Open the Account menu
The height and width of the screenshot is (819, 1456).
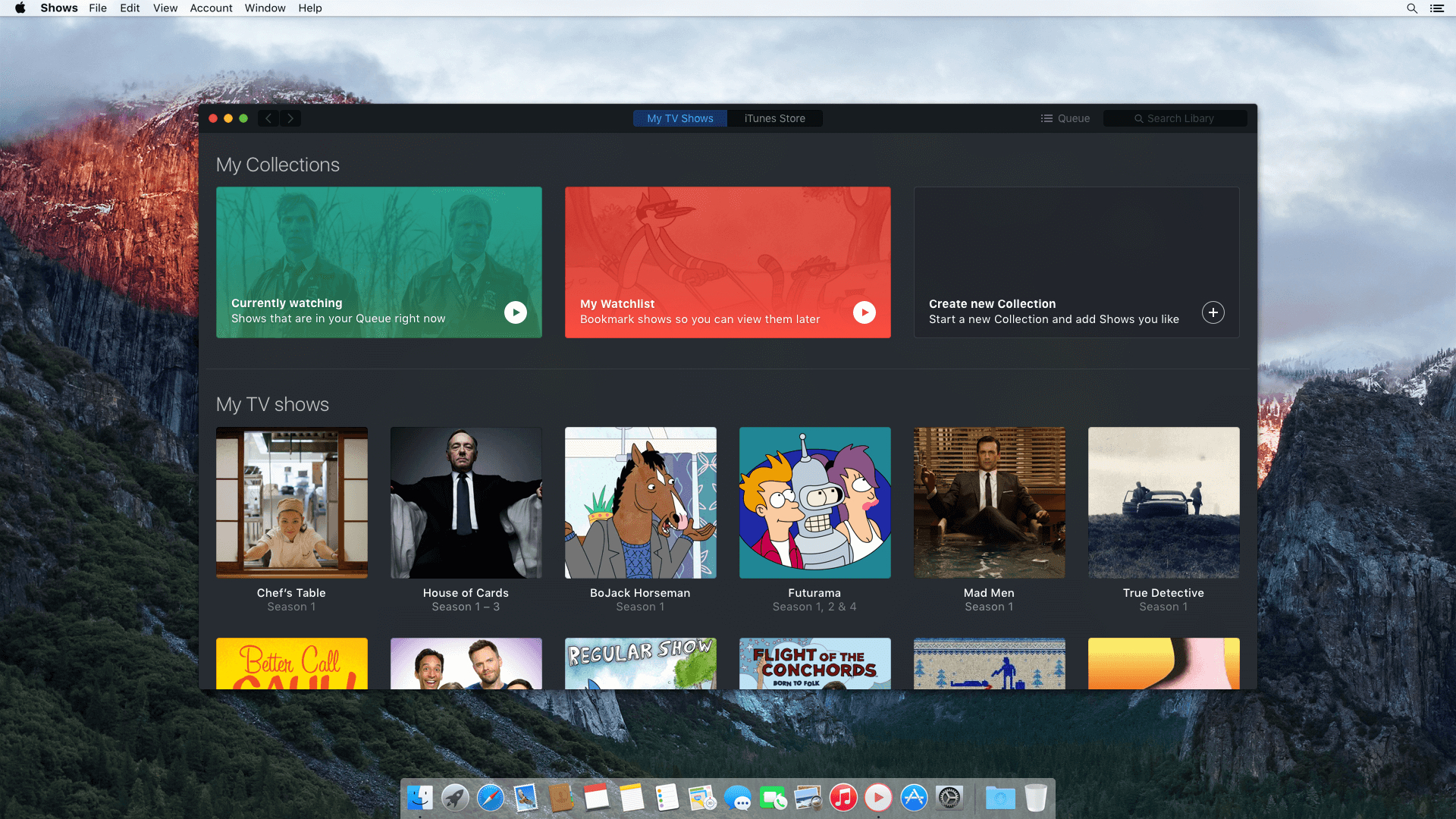point(211,8)
